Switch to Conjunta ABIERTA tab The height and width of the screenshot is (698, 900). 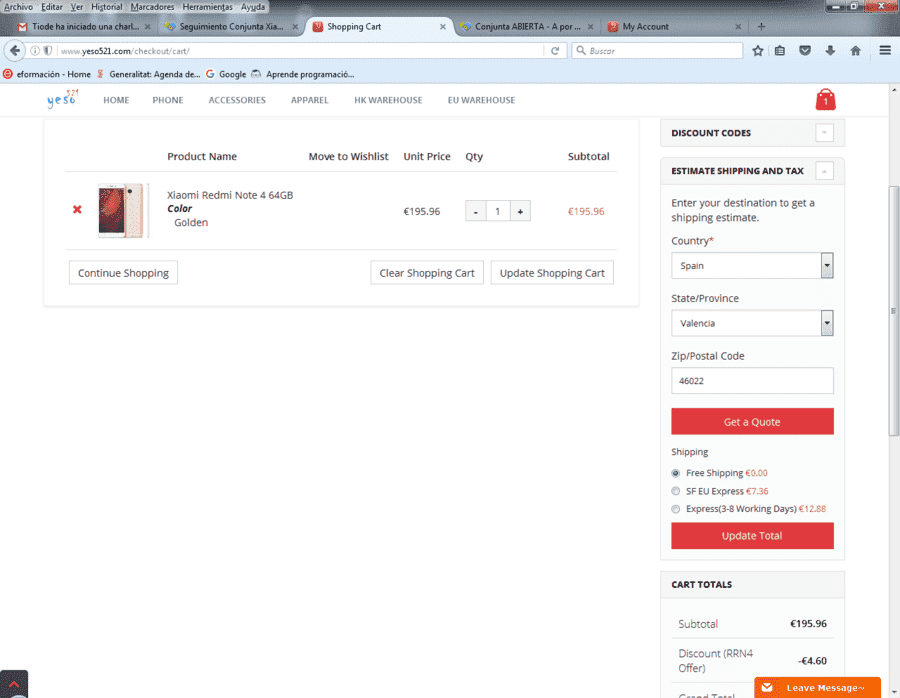click(x=527, y=26)
